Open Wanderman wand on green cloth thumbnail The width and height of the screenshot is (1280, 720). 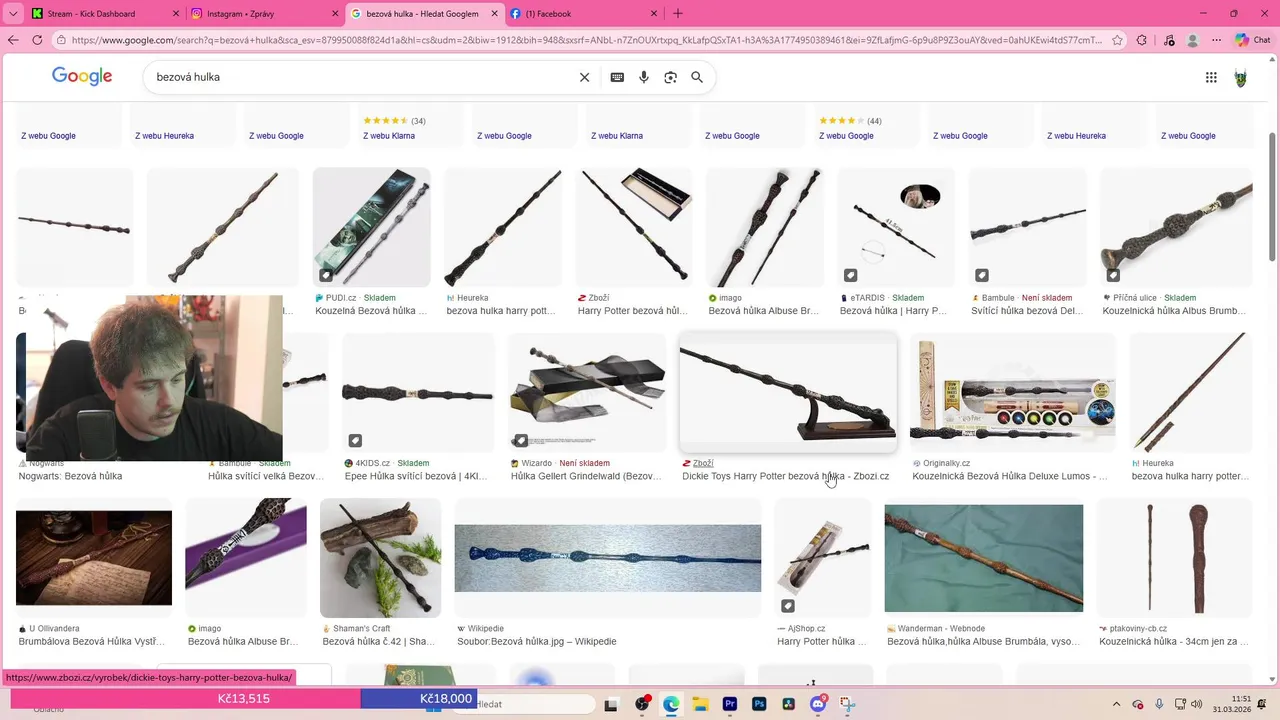pyautogui.click(x=984, y=558)
